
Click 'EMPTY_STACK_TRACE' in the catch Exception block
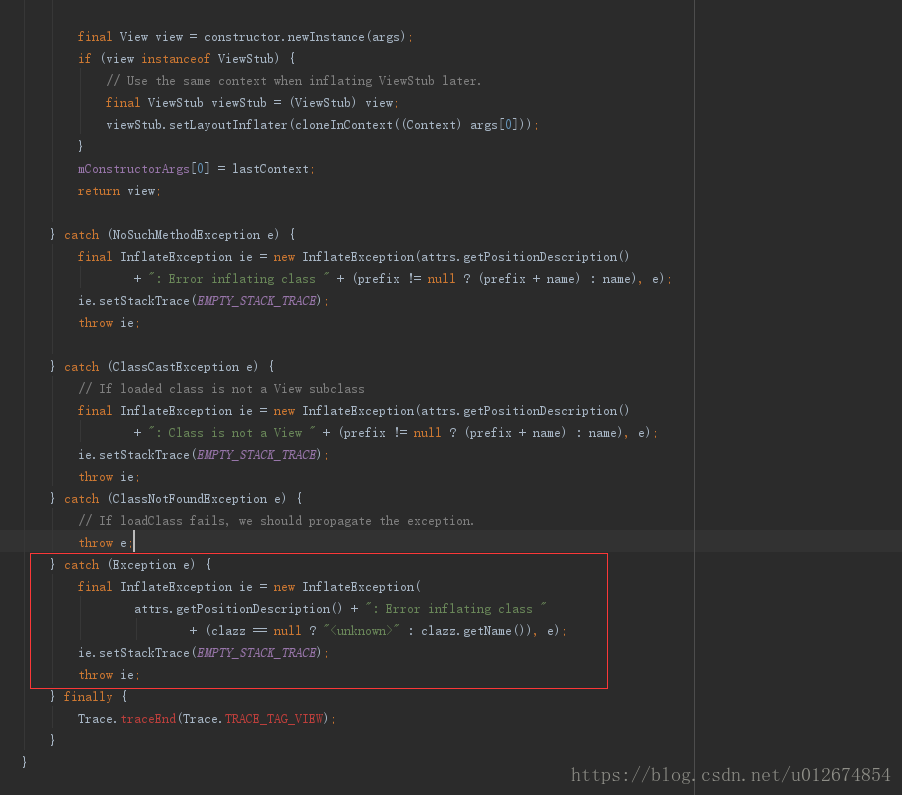coord(257,653)
